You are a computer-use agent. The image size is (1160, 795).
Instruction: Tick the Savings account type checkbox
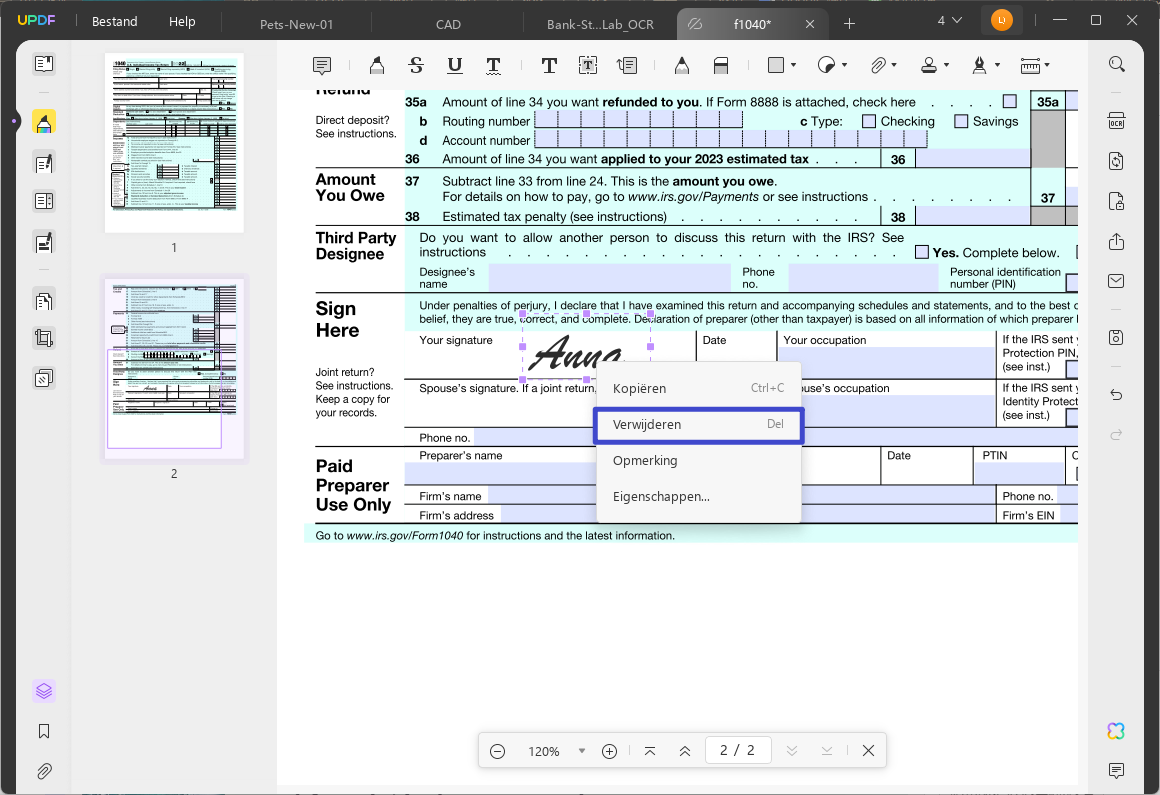961,121
